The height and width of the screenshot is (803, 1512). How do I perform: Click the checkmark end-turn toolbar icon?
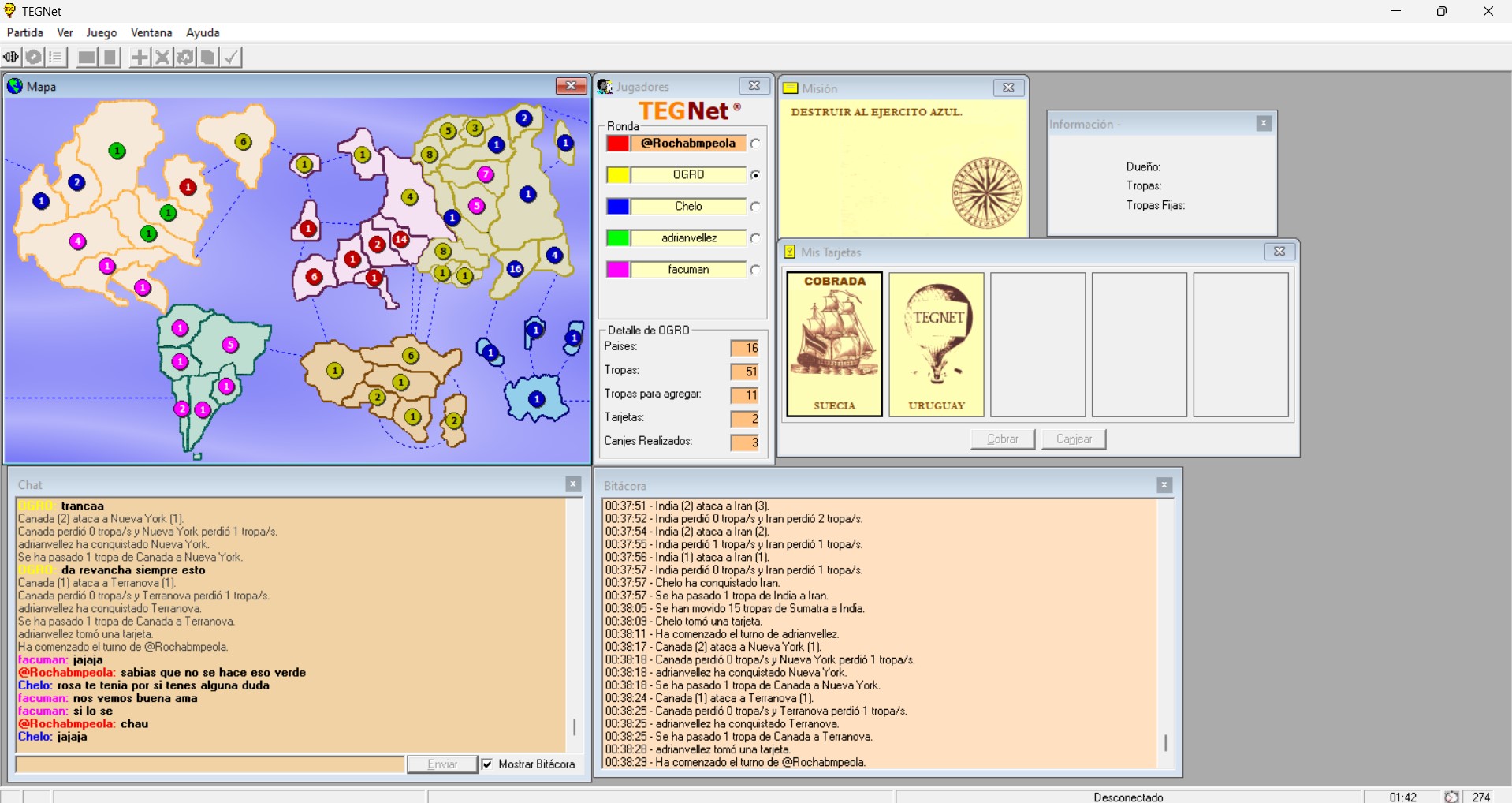click(230, 57)
